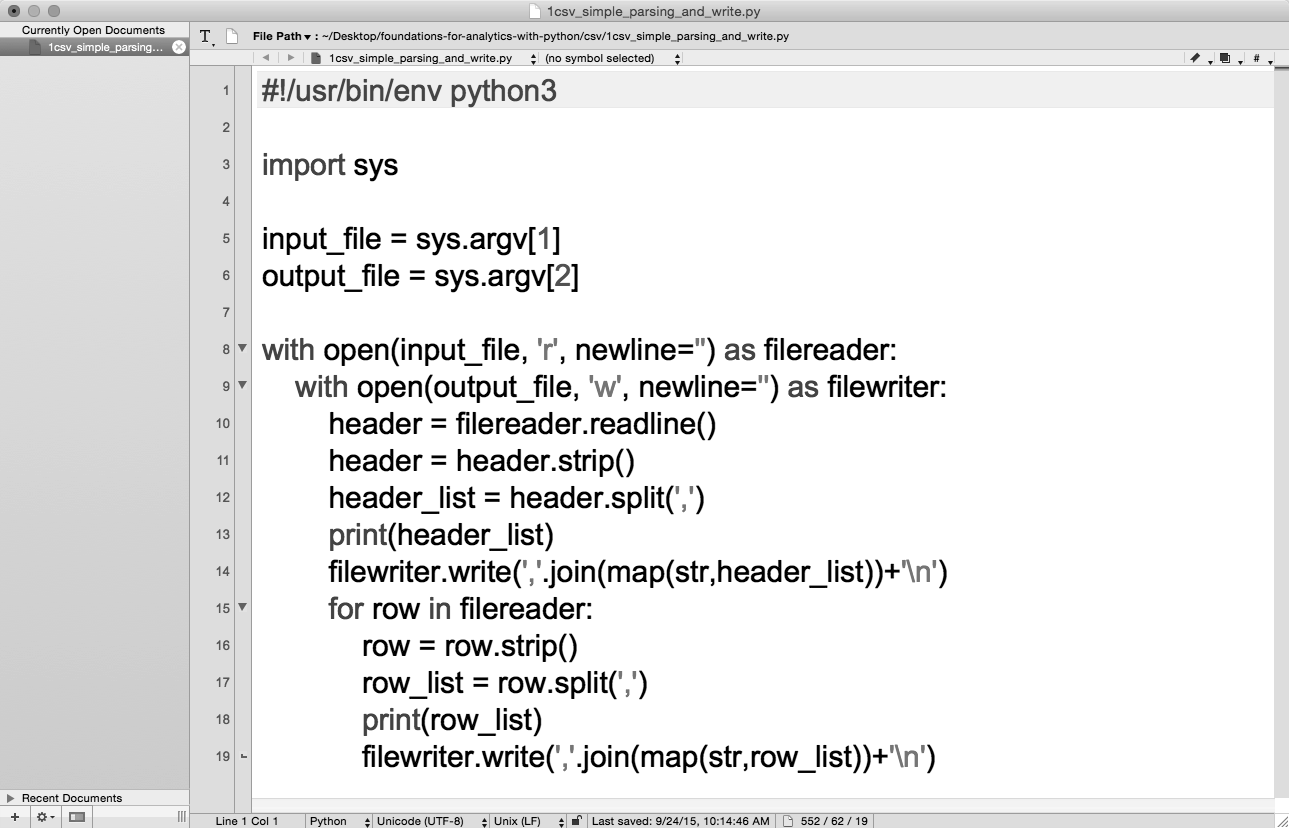Open the '(no symbol selected)' function popup
The image size is (1289, 828).
click(612, 59)
